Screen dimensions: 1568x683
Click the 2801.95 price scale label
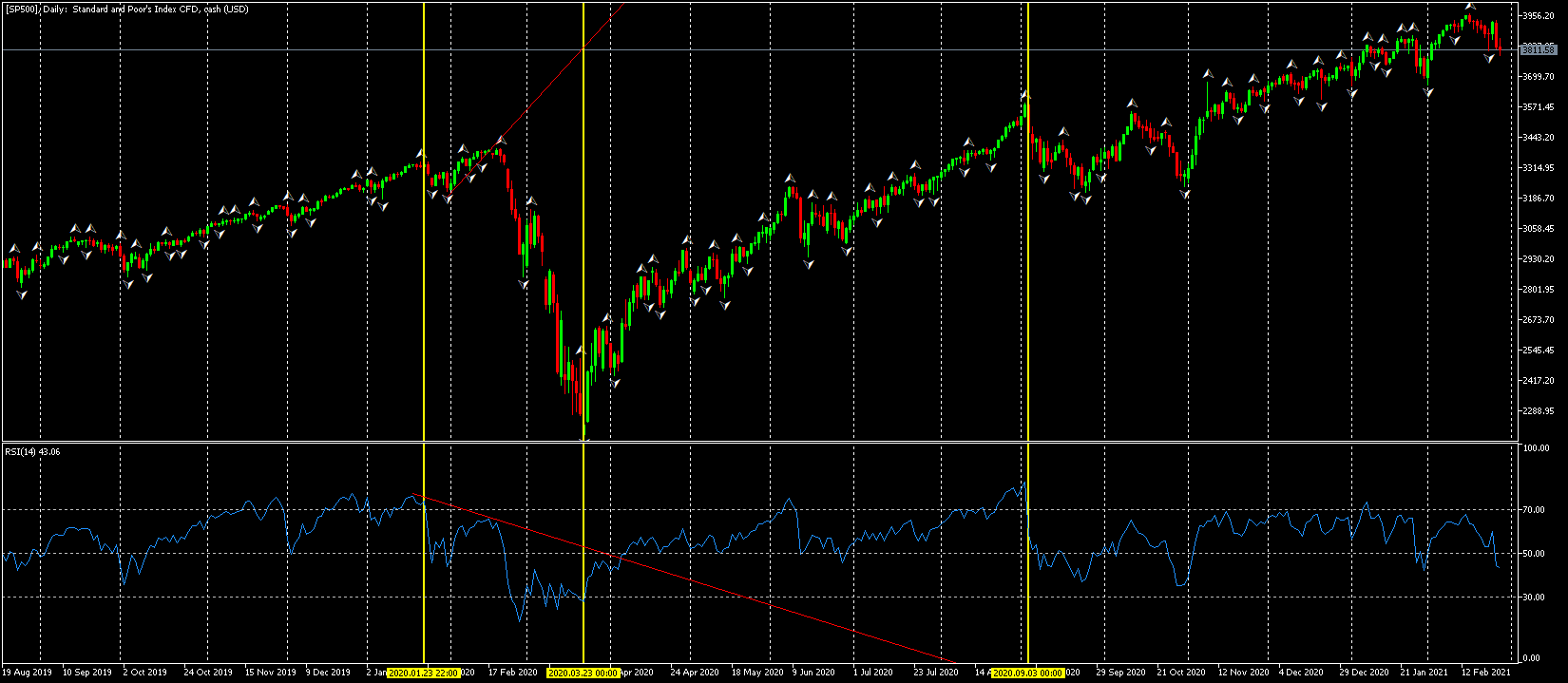[1539, 290]
